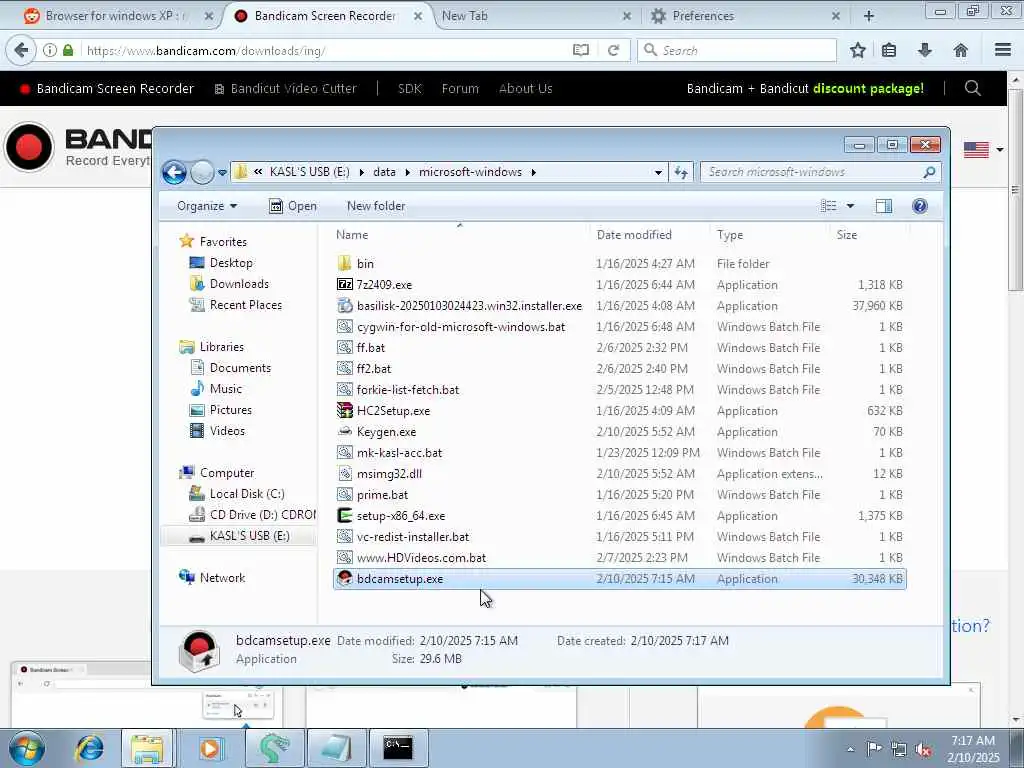Screen dimensions: 1024x768
Task: Switch to the Browser for windows XP tab
Action: 116,16
